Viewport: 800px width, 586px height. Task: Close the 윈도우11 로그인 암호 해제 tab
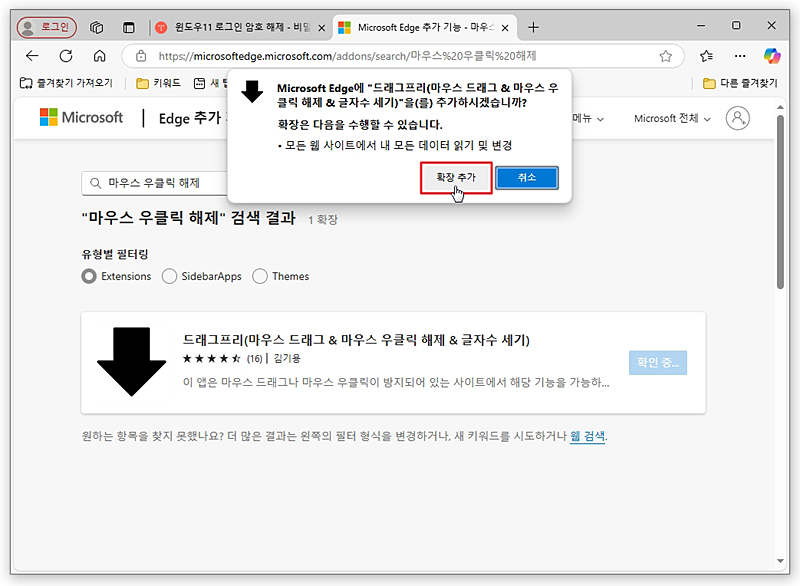coord(322,28)
